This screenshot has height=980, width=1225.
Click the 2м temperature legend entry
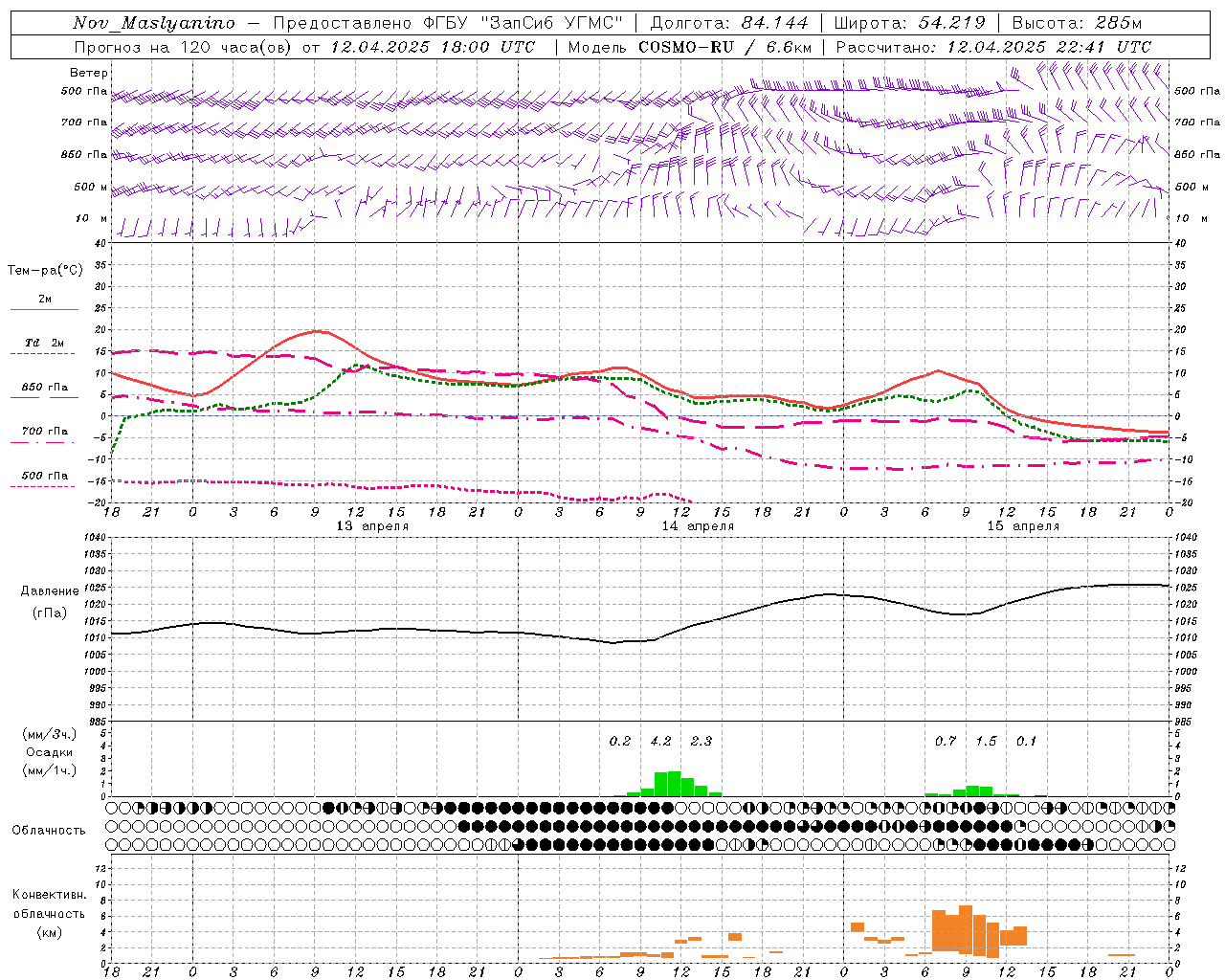tap(45, 300)
